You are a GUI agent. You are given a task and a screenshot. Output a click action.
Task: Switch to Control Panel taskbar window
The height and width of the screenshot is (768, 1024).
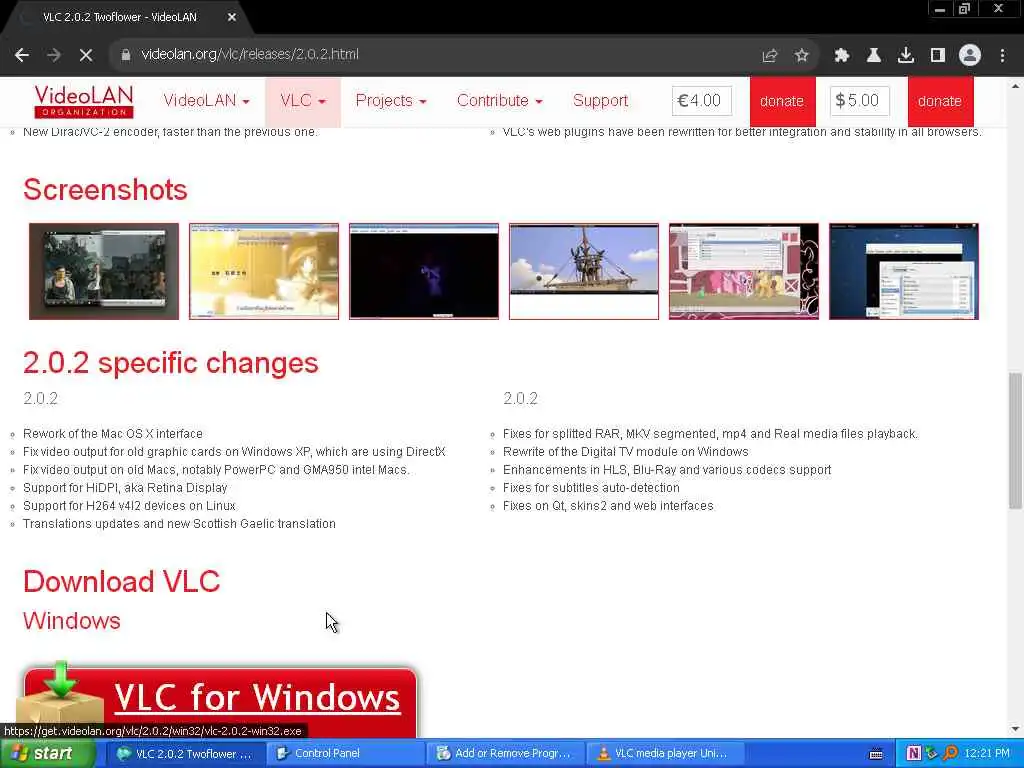pyautogui.click(x=345, y=754)
